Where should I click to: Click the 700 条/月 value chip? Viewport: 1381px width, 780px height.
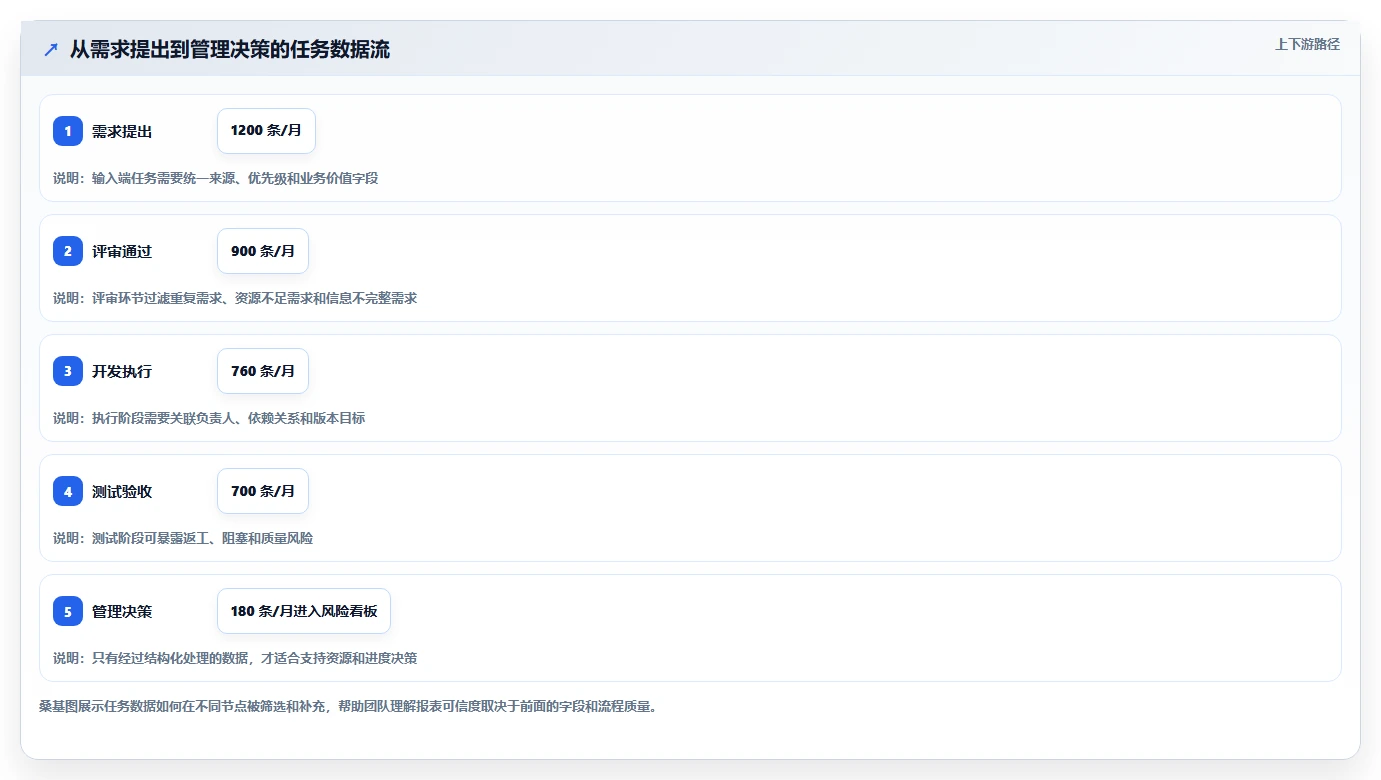click(x=263, y=491)
